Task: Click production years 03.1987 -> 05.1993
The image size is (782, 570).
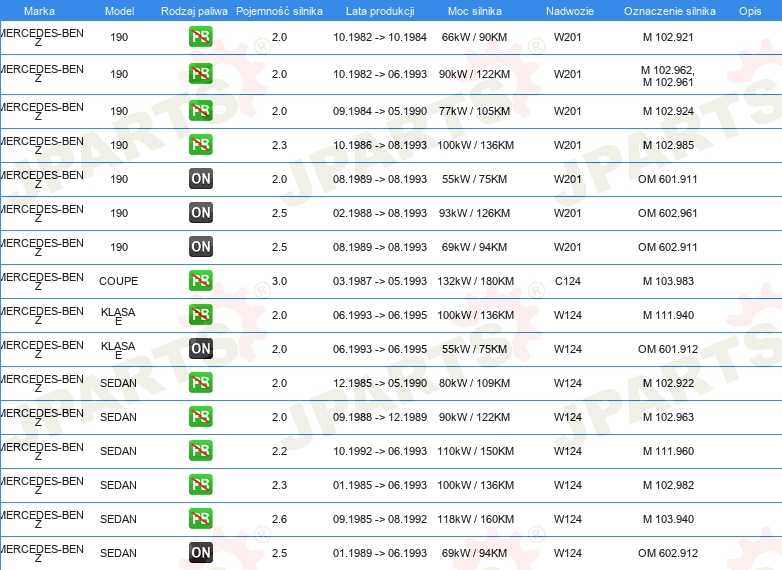Action: pos(380,281)
